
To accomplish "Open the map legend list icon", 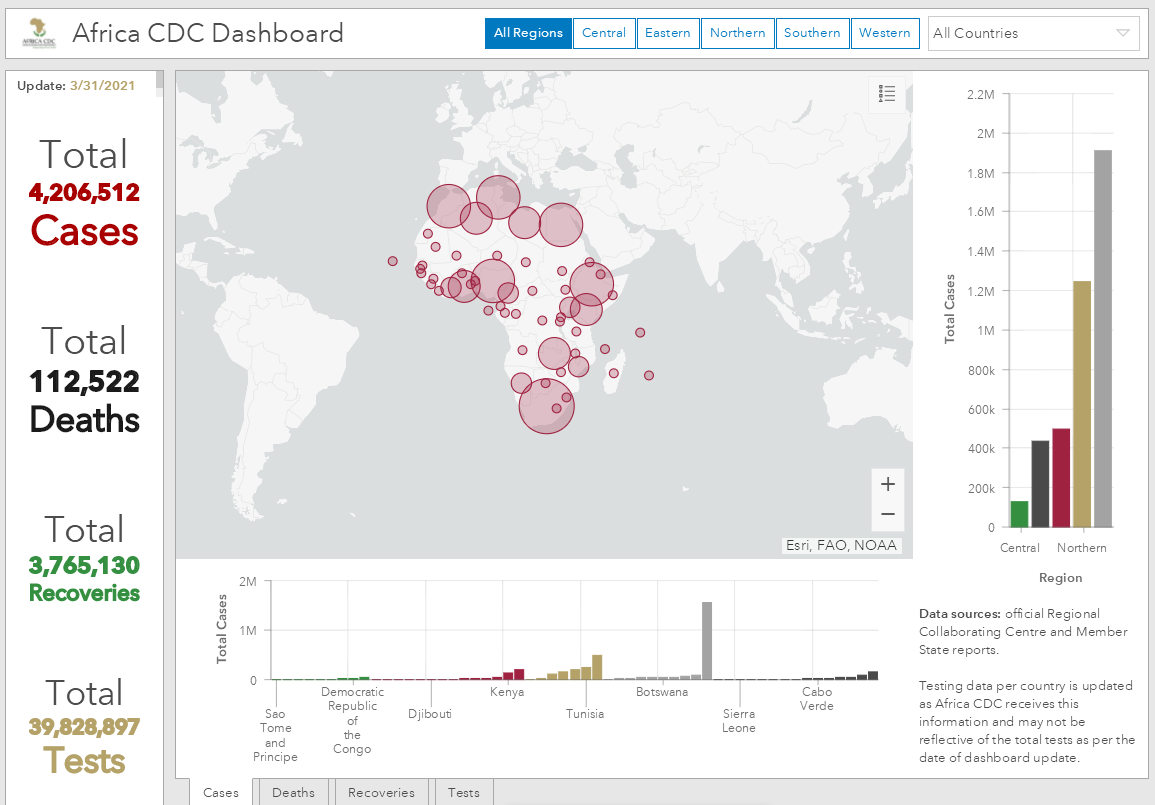I will tap(887, 94).
